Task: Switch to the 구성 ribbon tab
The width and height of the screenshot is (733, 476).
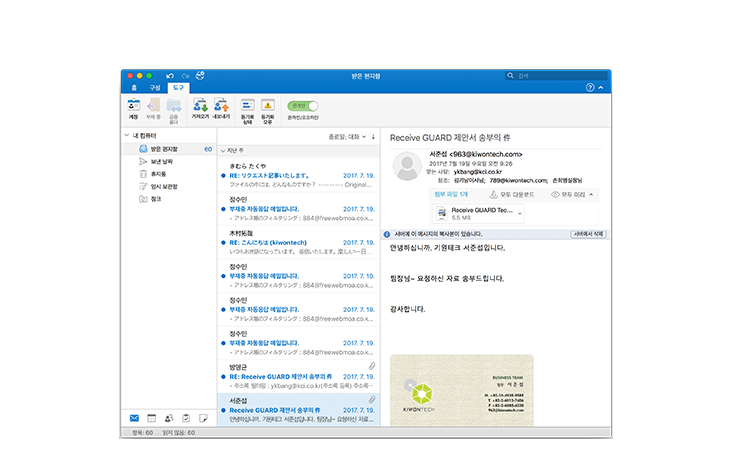Action: (x=155, y=88)
